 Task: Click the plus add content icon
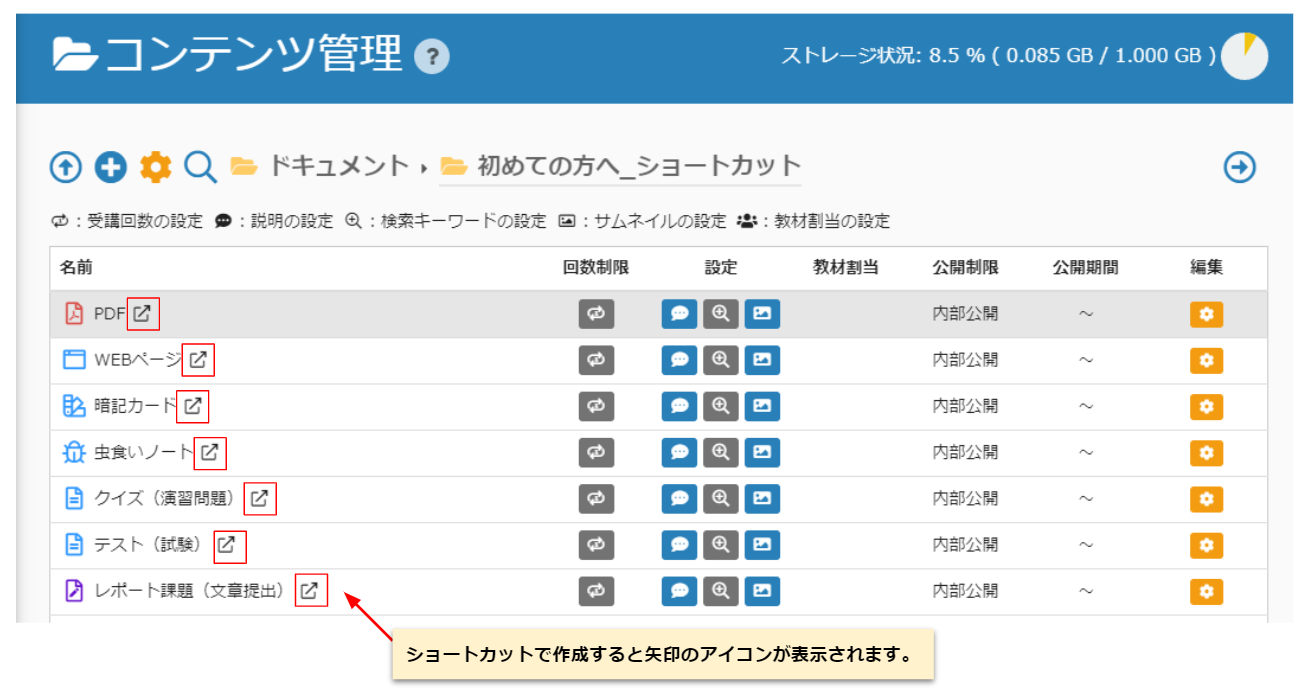point(110,167)
